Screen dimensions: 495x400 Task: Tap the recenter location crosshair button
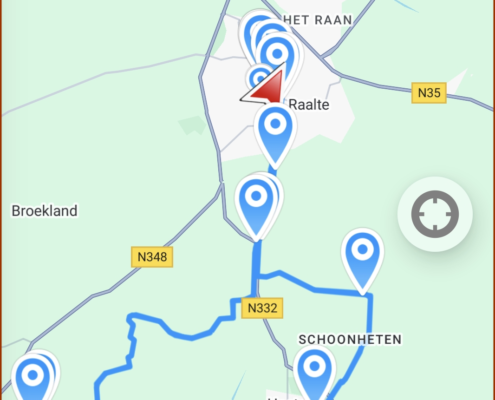pyautogui.click(x=435, y=214)
